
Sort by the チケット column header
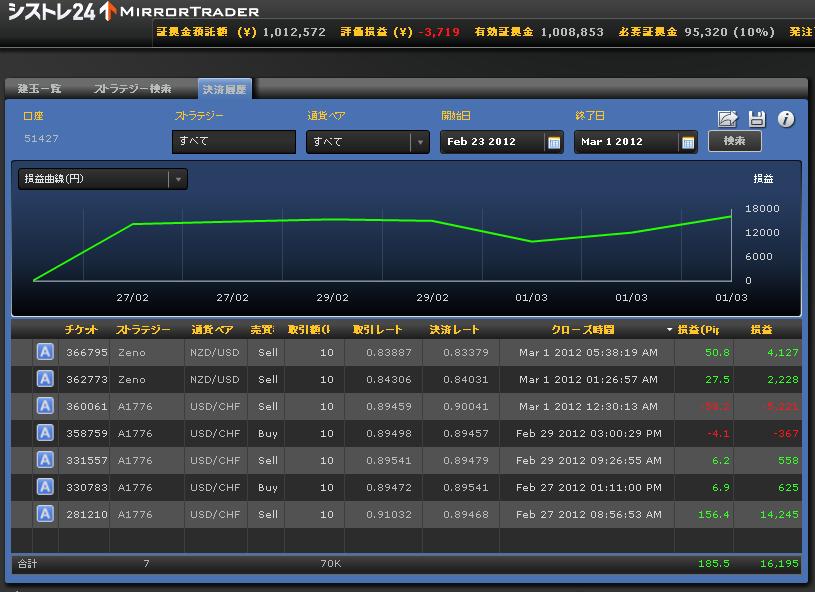tap(81, 330)
